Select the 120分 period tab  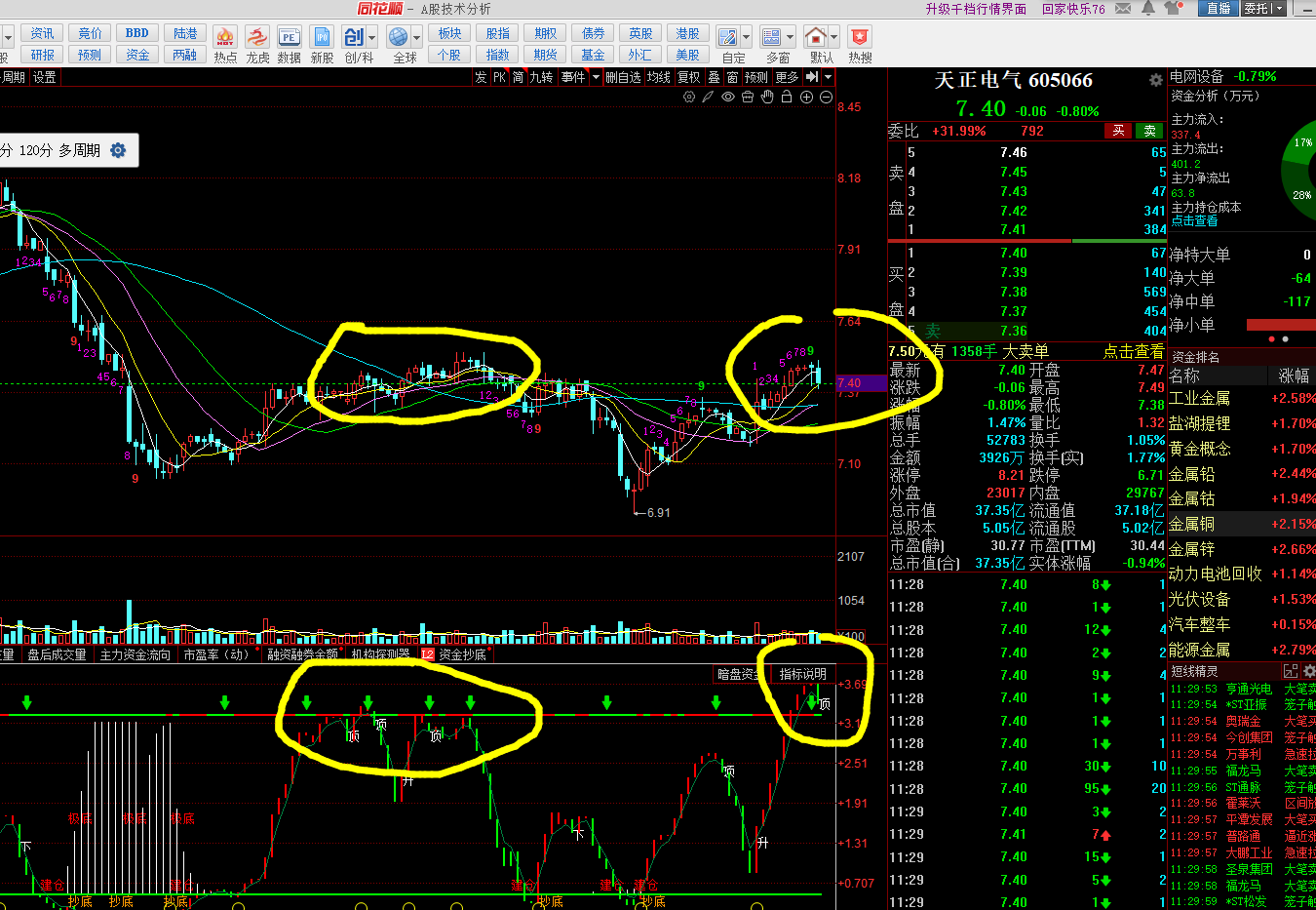[x=35, y=150]
